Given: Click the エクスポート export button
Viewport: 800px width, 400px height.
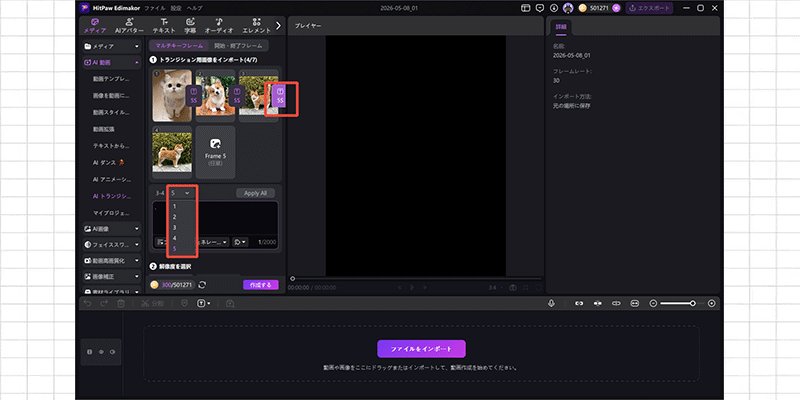Looking at the screenshot, I should tap(649, 8).
